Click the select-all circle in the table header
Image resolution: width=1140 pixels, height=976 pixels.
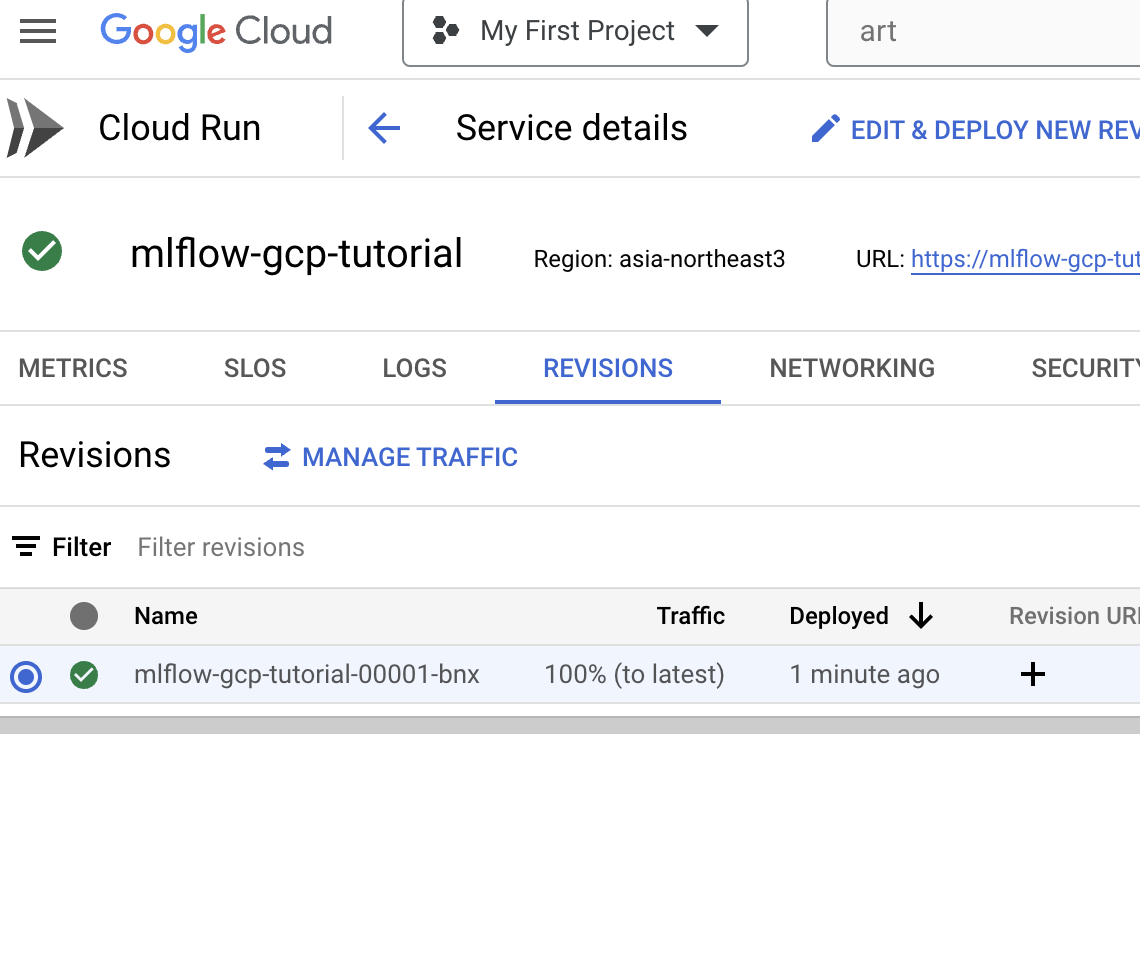(x=84, y=616)
